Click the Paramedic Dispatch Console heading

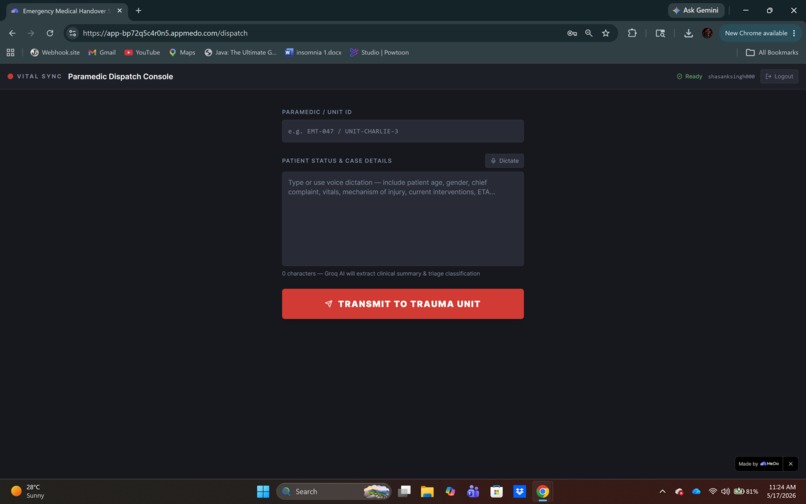[x=120, y=76]
